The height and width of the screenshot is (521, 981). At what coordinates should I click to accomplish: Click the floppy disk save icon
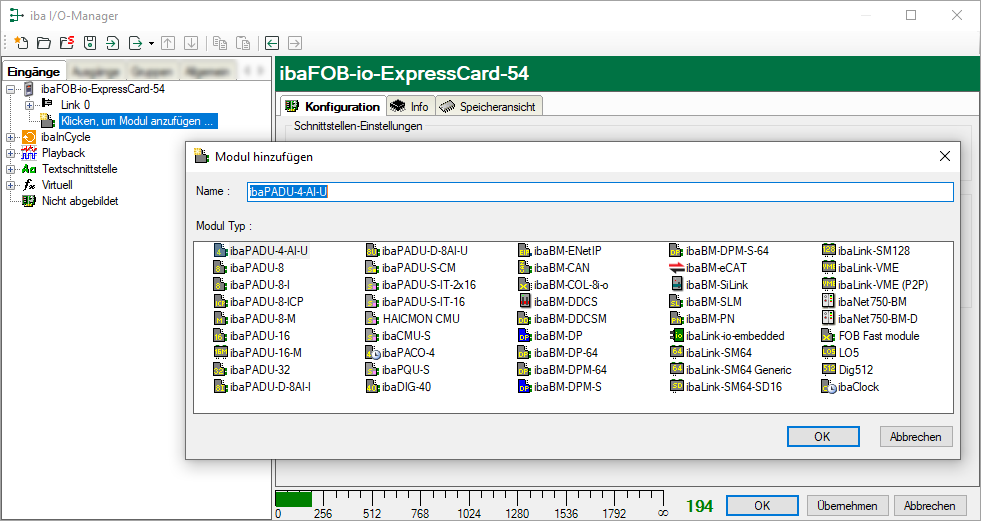(89, 43)
